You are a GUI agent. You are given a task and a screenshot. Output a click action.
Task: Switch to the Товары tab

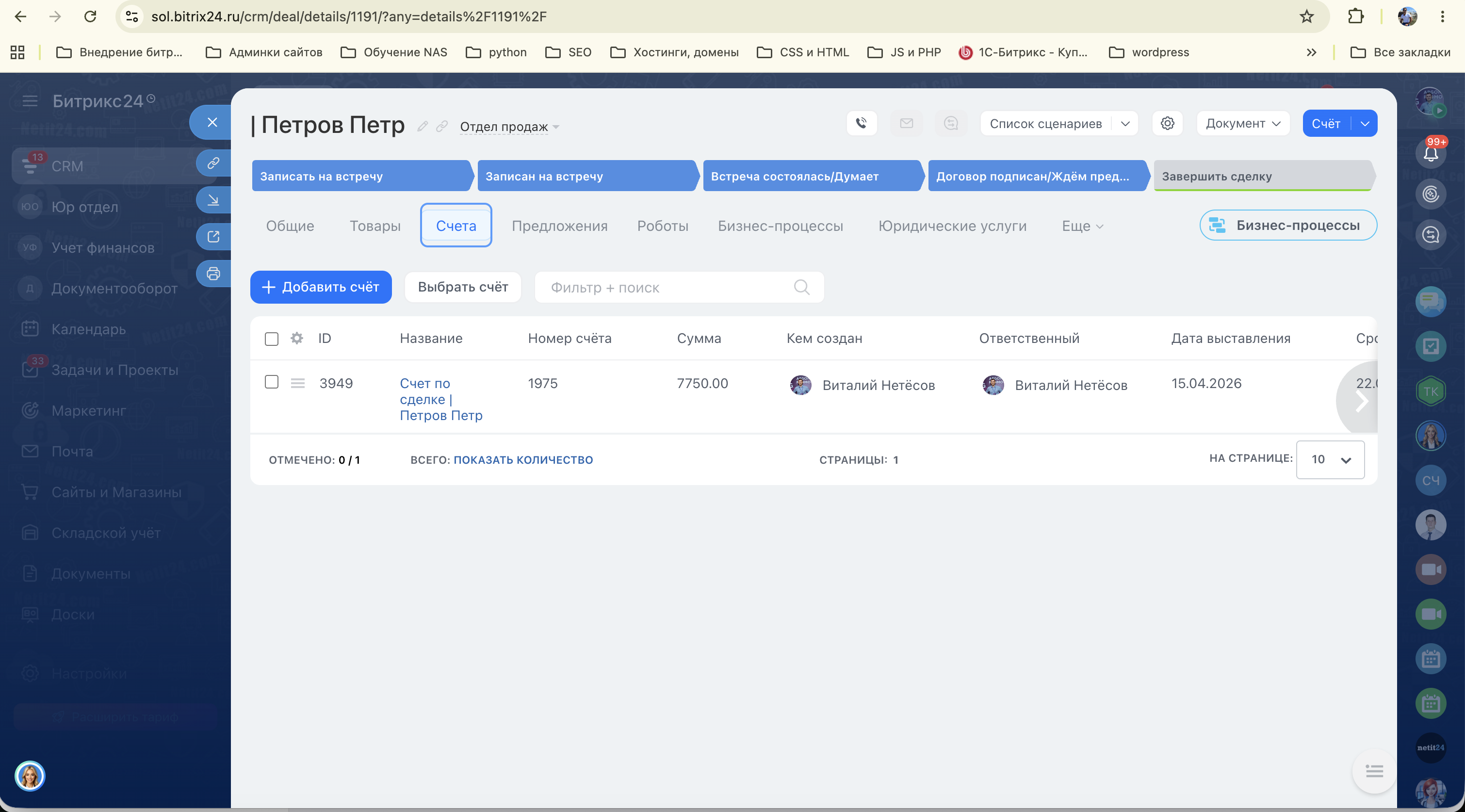click(375, 226)
